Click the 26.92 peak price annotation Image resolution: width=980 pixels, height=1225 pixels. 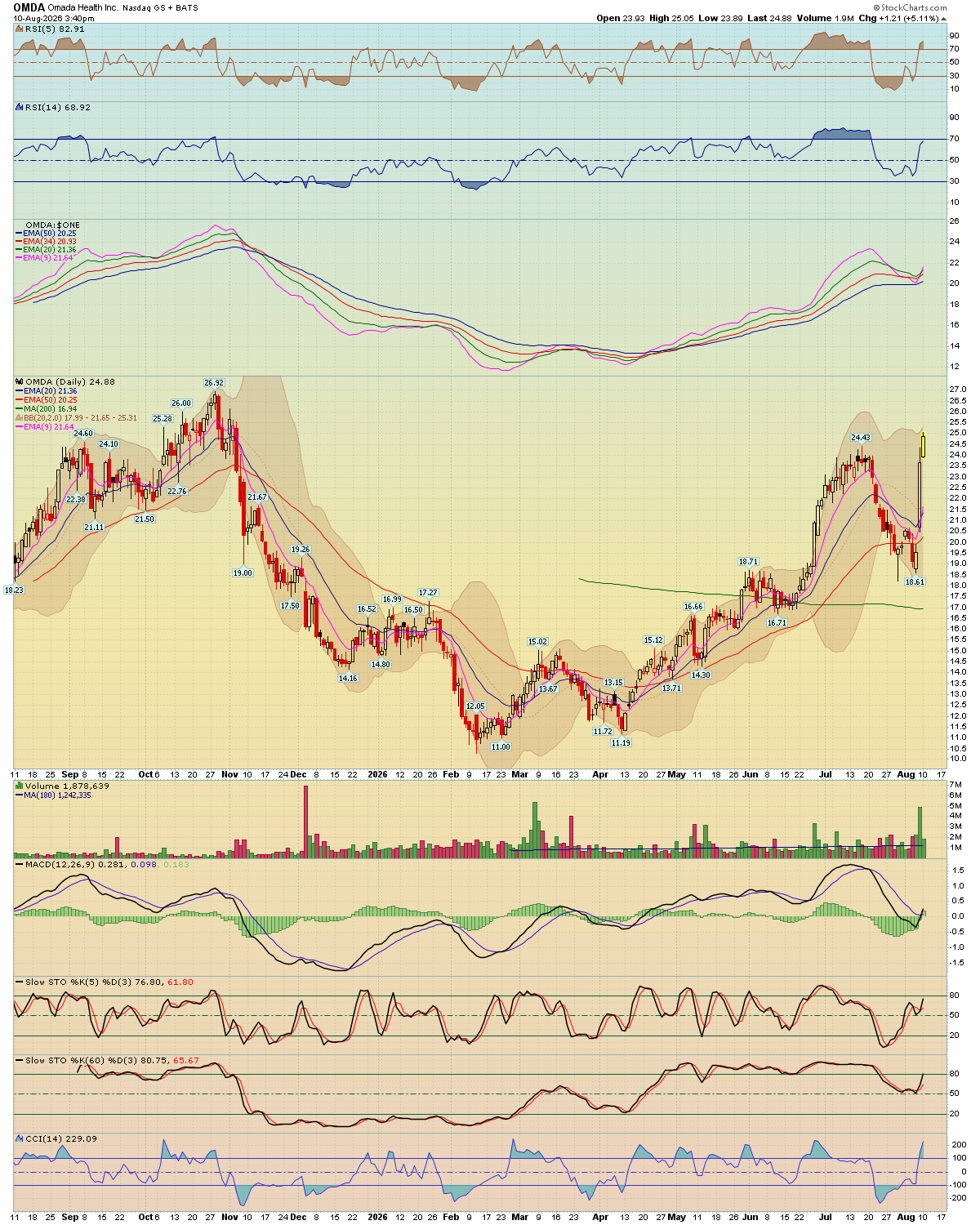[214, 382]
